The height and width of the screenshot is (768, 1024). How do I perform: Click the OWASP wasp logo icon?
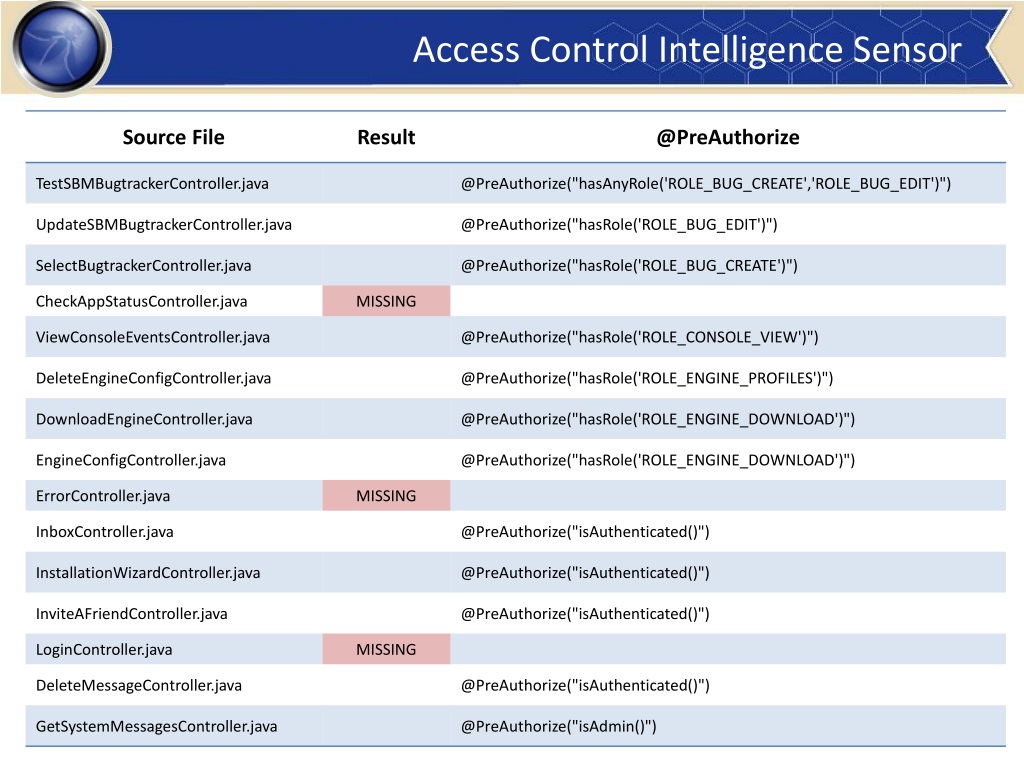pyautogui.click(x=59, y=47)
